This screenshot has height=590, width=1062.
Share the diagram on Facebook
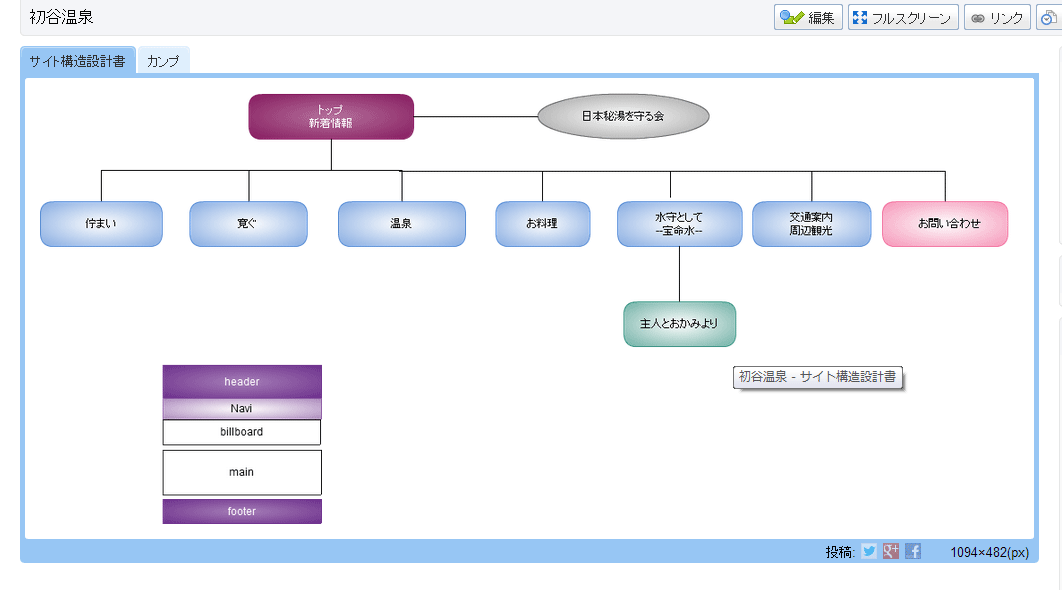coord(913,551)
